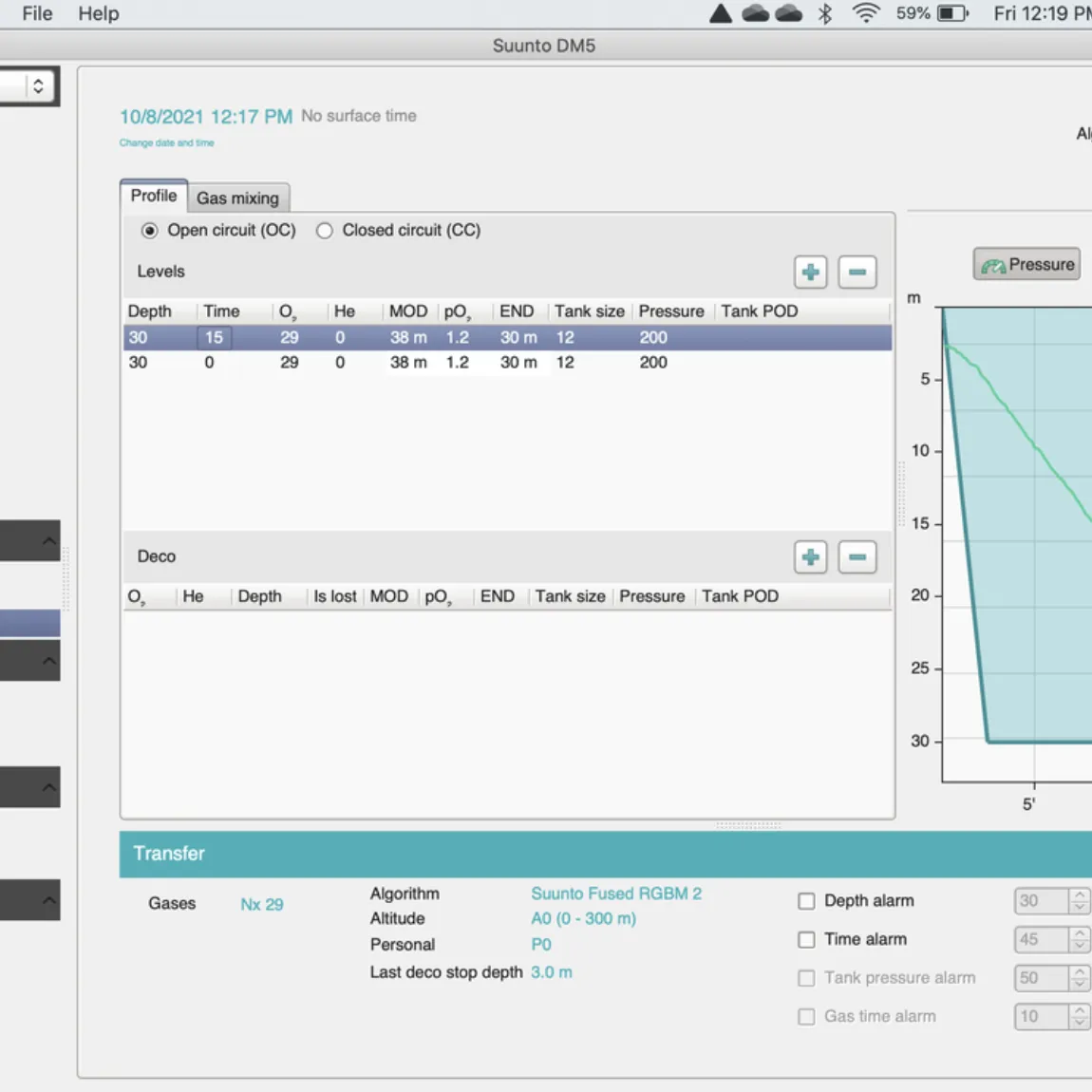Click the MOD column header in Levels
The width and height of the screenshot is (1092, 1092).
tap(408, 311)
